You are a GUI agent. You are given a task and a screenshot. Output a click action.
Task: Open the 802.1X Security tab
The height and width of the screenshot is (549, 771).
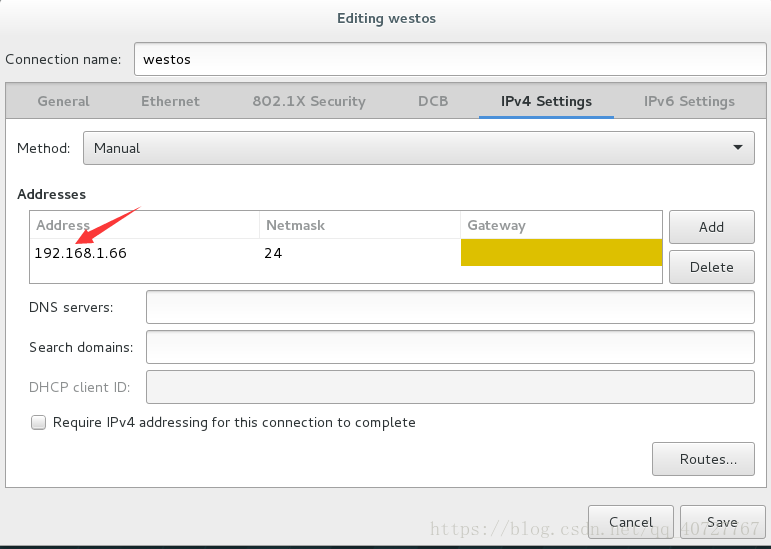pos(309,101)
